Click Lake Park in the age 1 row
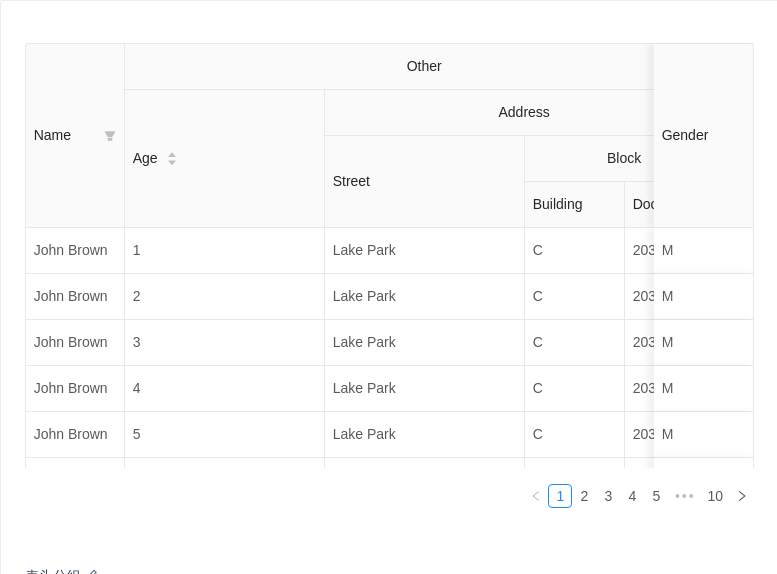The width and height of the screenshot is (777, 574). (364, 250)
